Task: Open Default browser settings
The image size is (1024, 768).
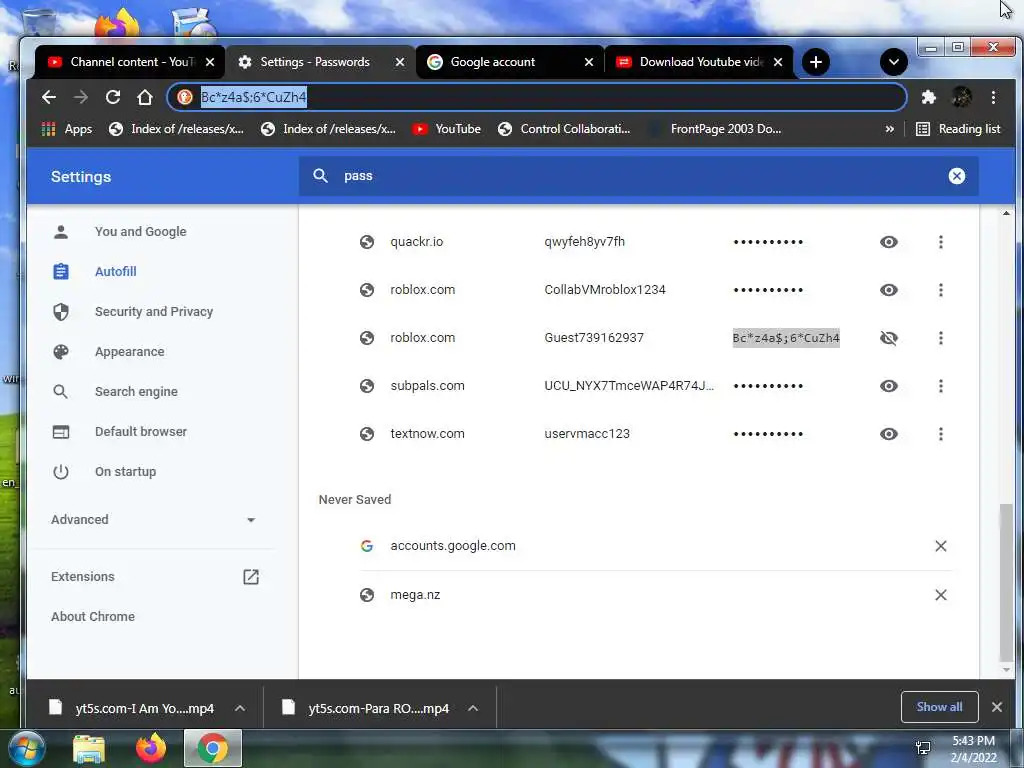Action: click(140, 432)
